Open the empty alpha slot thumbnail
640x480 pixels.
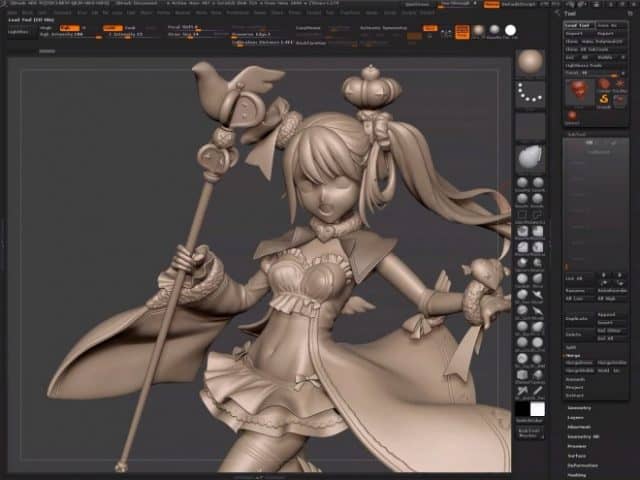(530, 127)
